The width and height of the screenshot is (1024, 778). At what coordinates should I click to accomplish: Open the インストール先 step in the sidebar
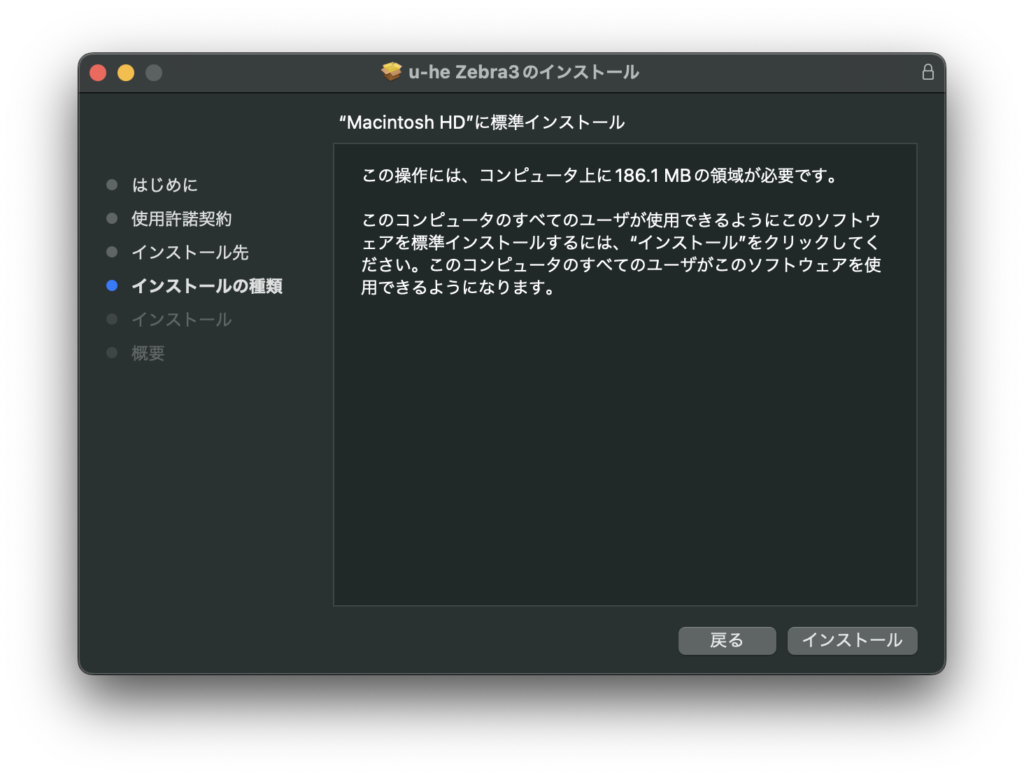point(190,252)
